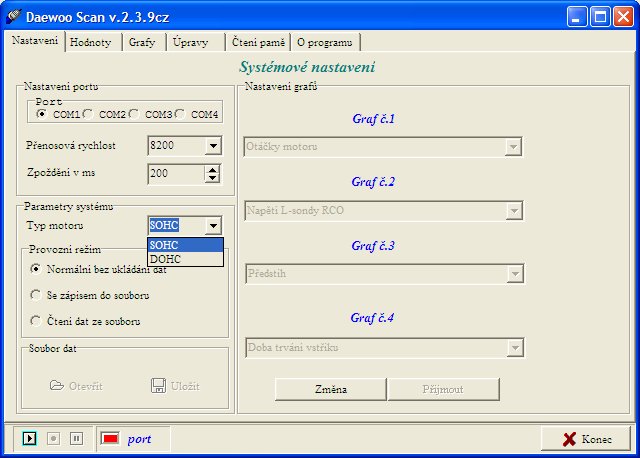Choose Se zápisem do souboru mode
The width and height of the screenshot is (640, 458).
point(36,295)
